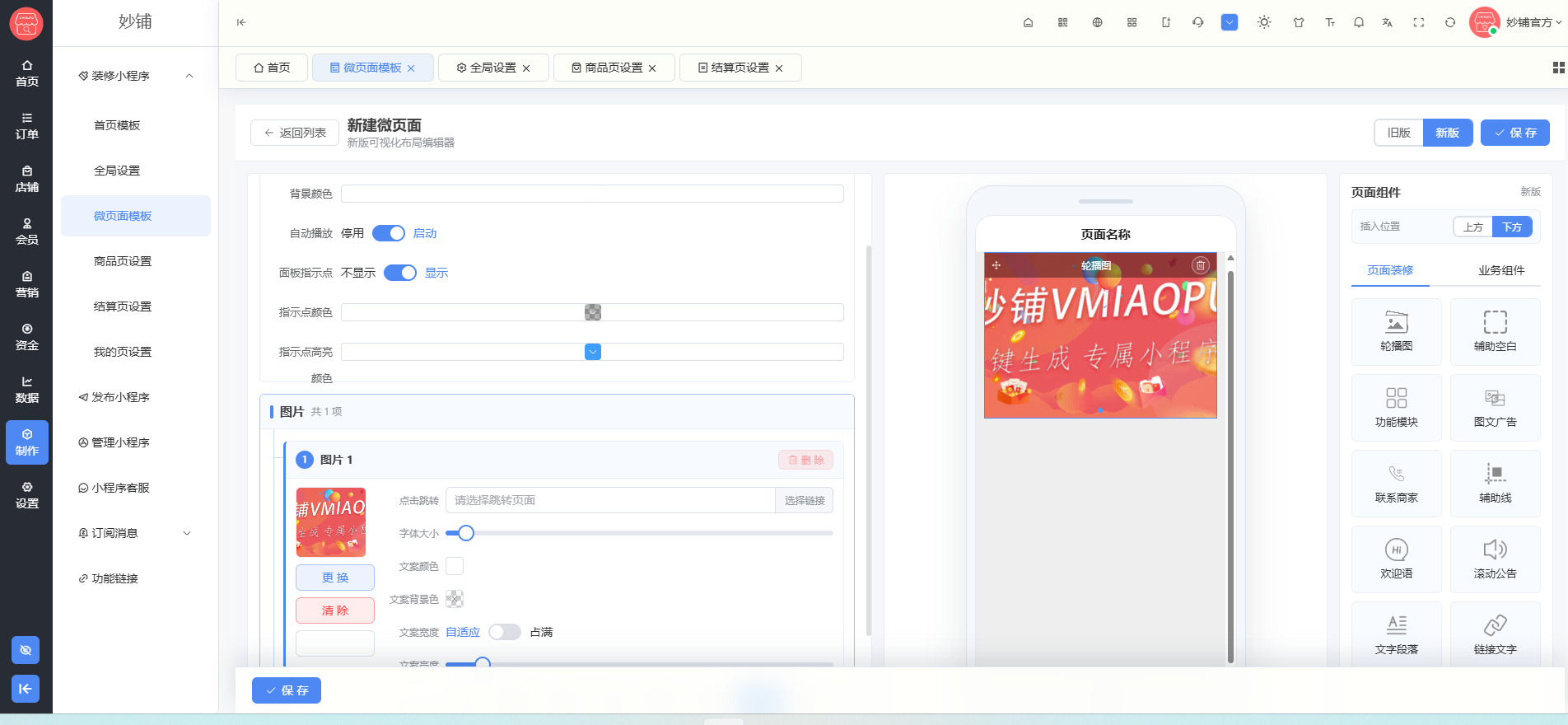Click the 返回列表 back button

click(295, 133)
